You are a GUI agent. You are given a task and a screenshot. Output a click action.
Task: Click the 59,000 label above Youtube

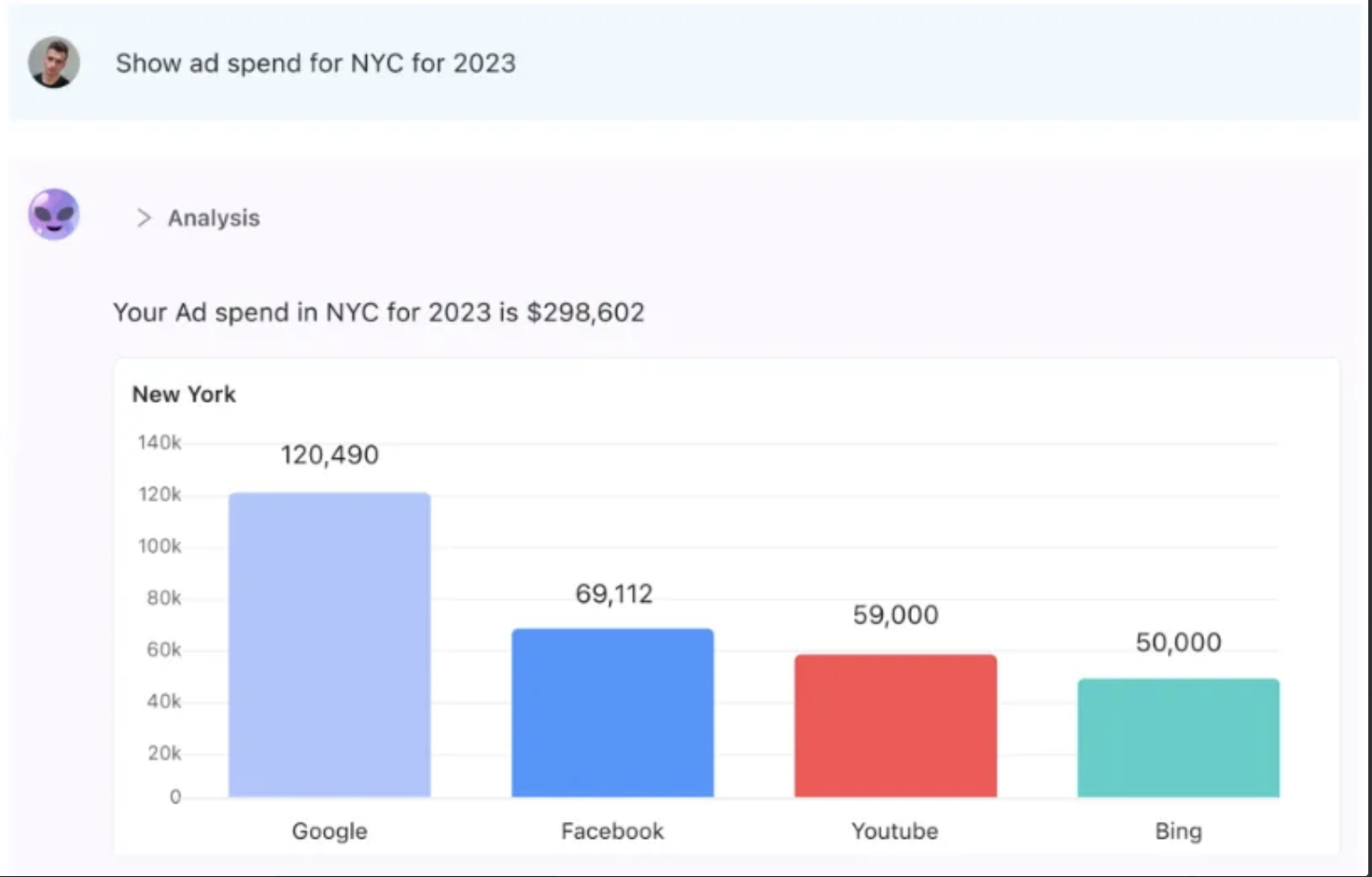895,615
